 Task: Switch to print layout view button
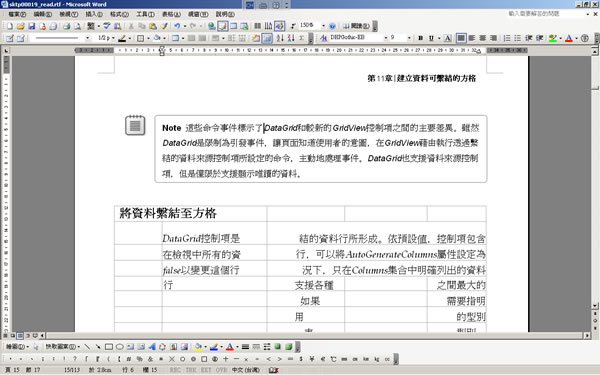pos(20,336)
